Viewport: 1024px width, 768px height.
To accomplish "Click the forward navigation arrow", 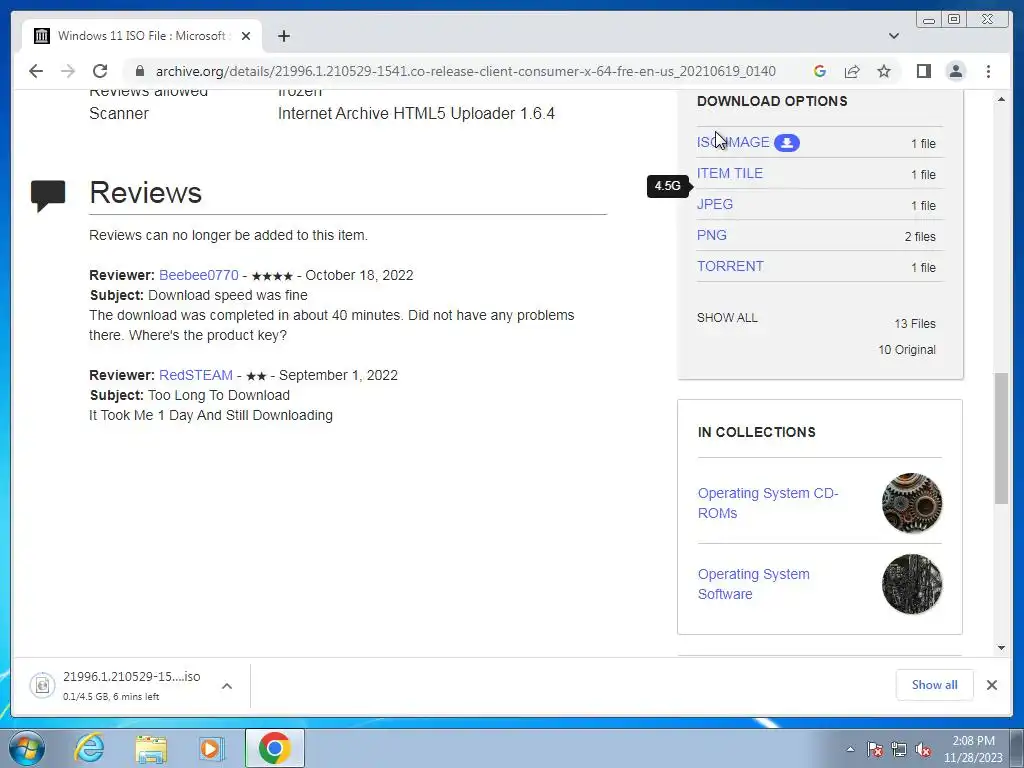I will [x=68, y=71].
